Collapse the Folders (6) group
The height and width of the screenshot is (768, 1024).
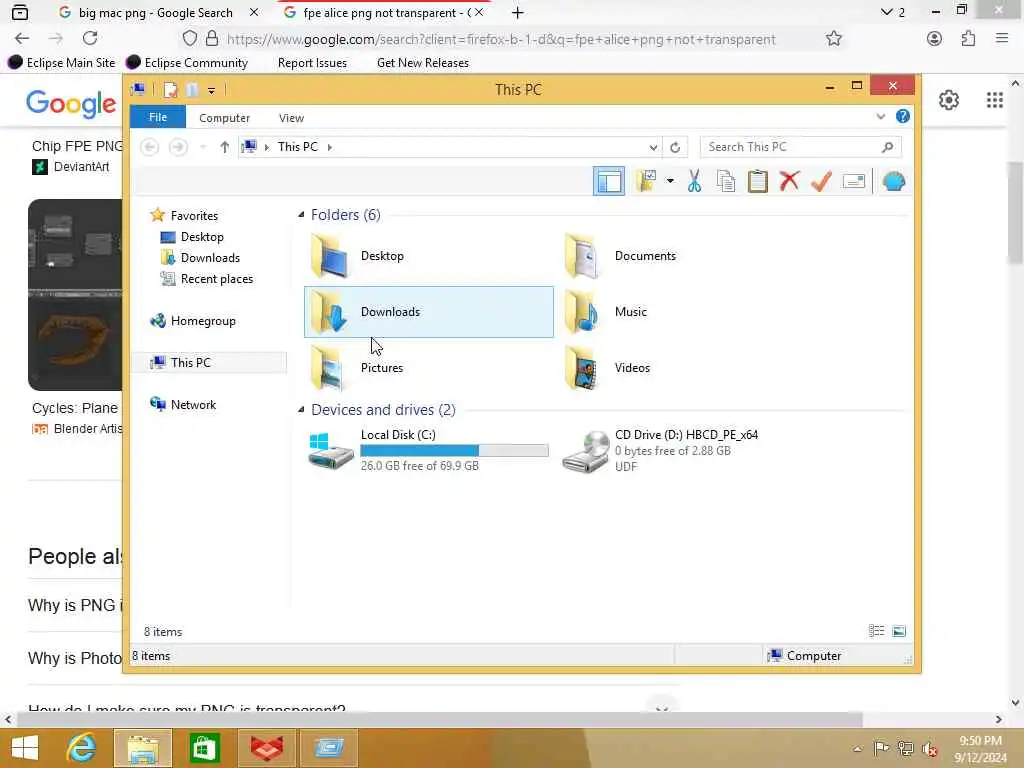[x=301, y=215]
